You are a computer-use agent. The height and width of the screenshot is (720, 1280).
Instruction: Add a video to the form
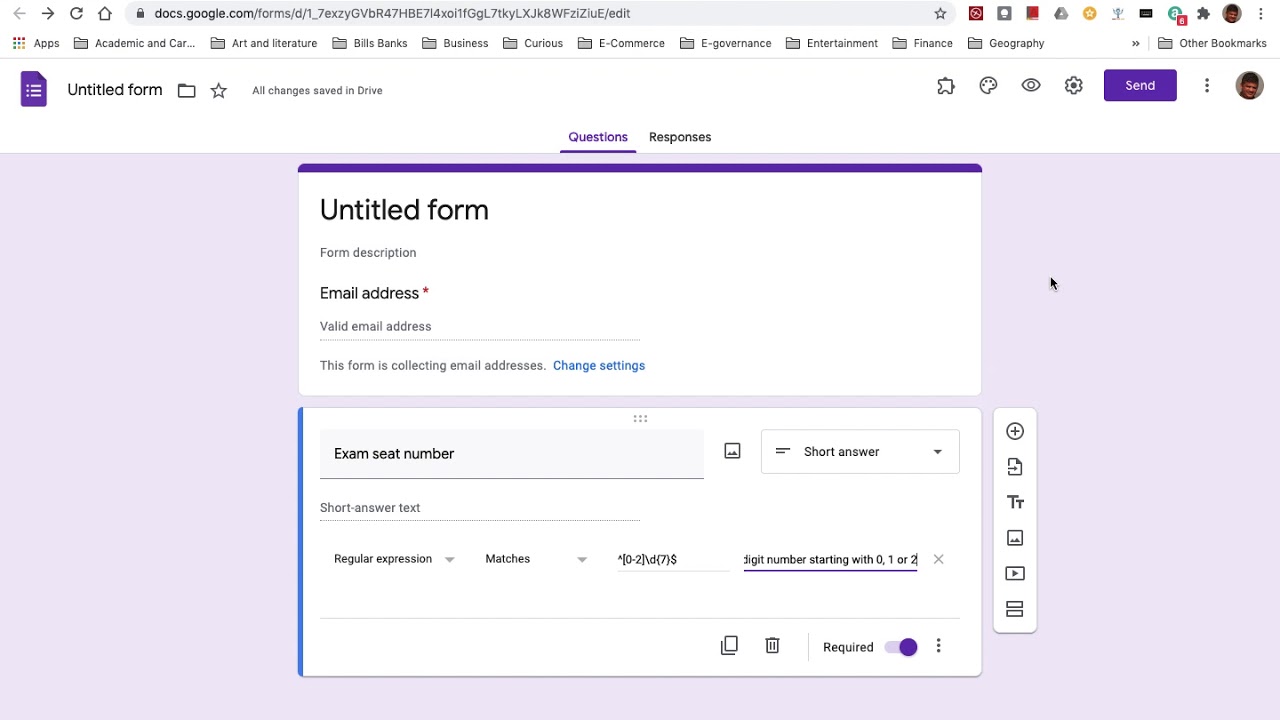[1015, 574]
